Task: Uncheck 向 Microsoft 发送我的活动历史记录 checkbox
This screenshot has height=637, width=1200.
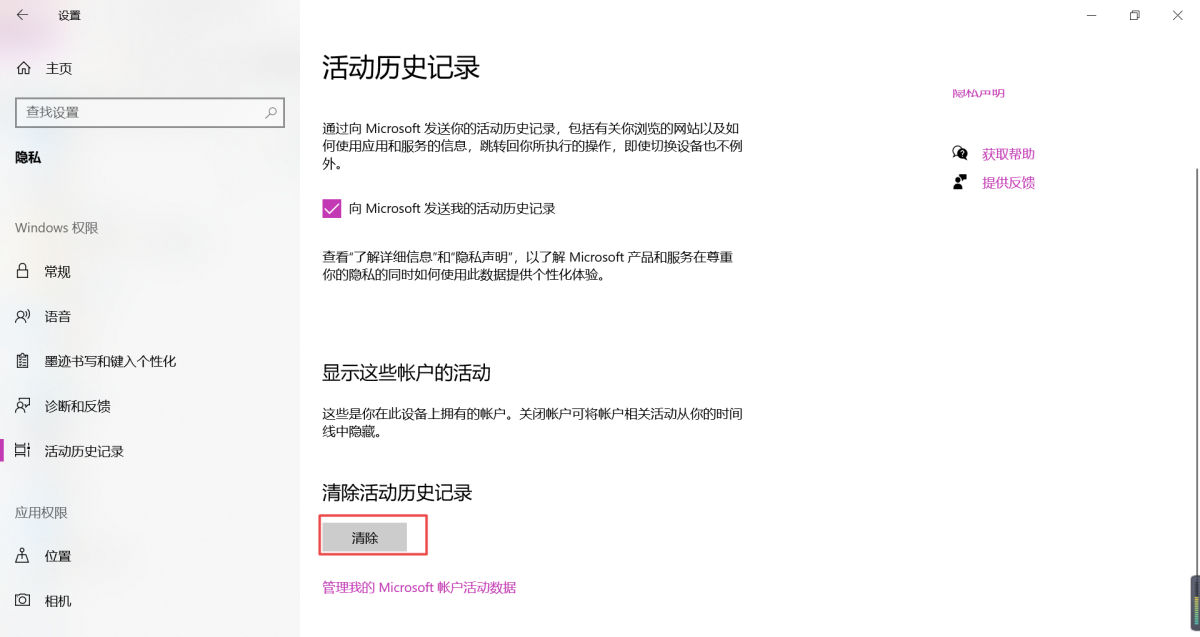Action: pos(332,208)
